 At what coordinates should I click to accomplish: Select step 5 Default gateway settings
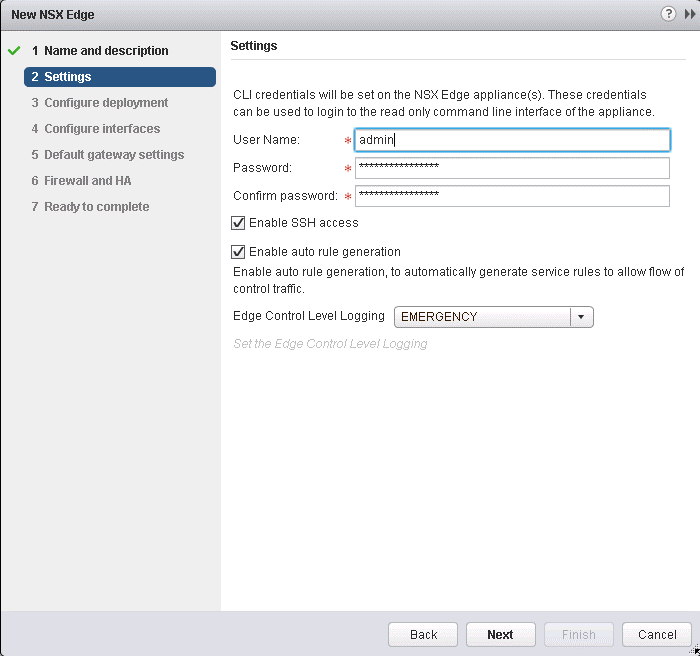pyautogui.click(x=114, y=155)
